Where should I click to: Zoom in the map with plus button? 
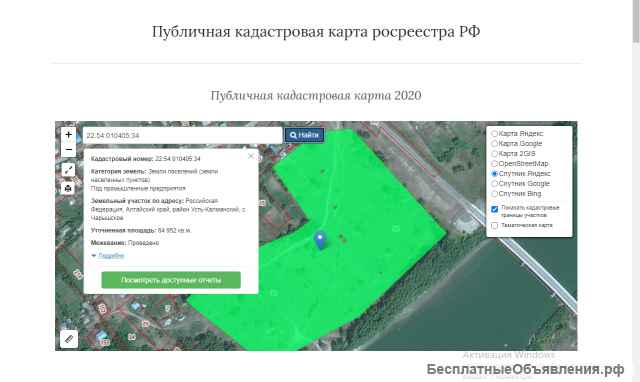pyautogui.click(x=69, y=135)
